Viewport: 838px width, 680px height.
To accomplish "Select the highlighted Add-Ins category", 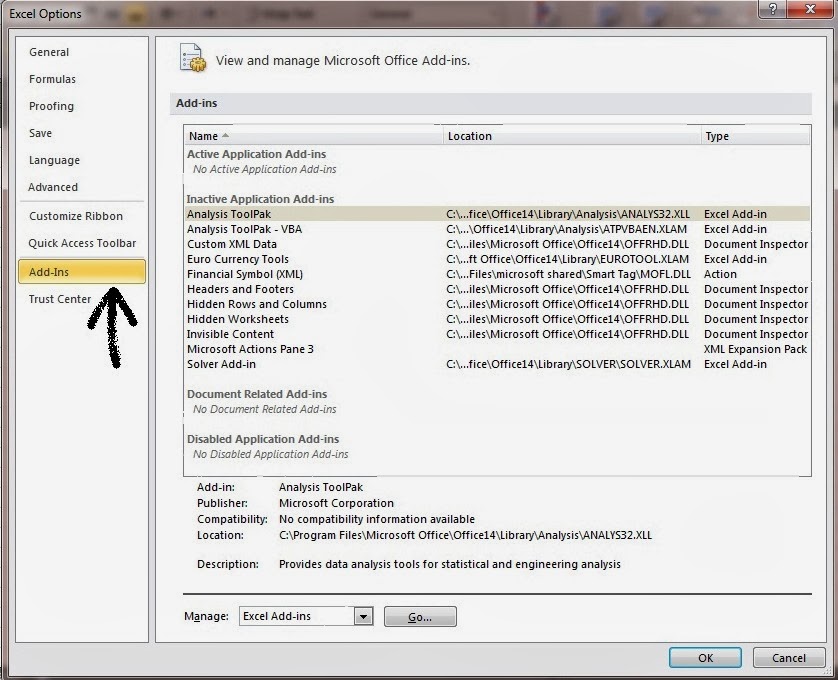I will pyautogui.click(x=82, y=272).
